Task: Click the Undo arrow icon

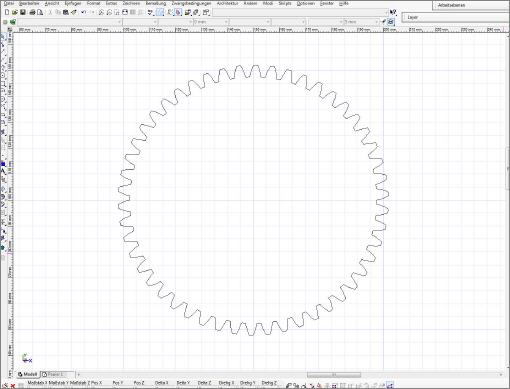Action: (x=83, y=13)
